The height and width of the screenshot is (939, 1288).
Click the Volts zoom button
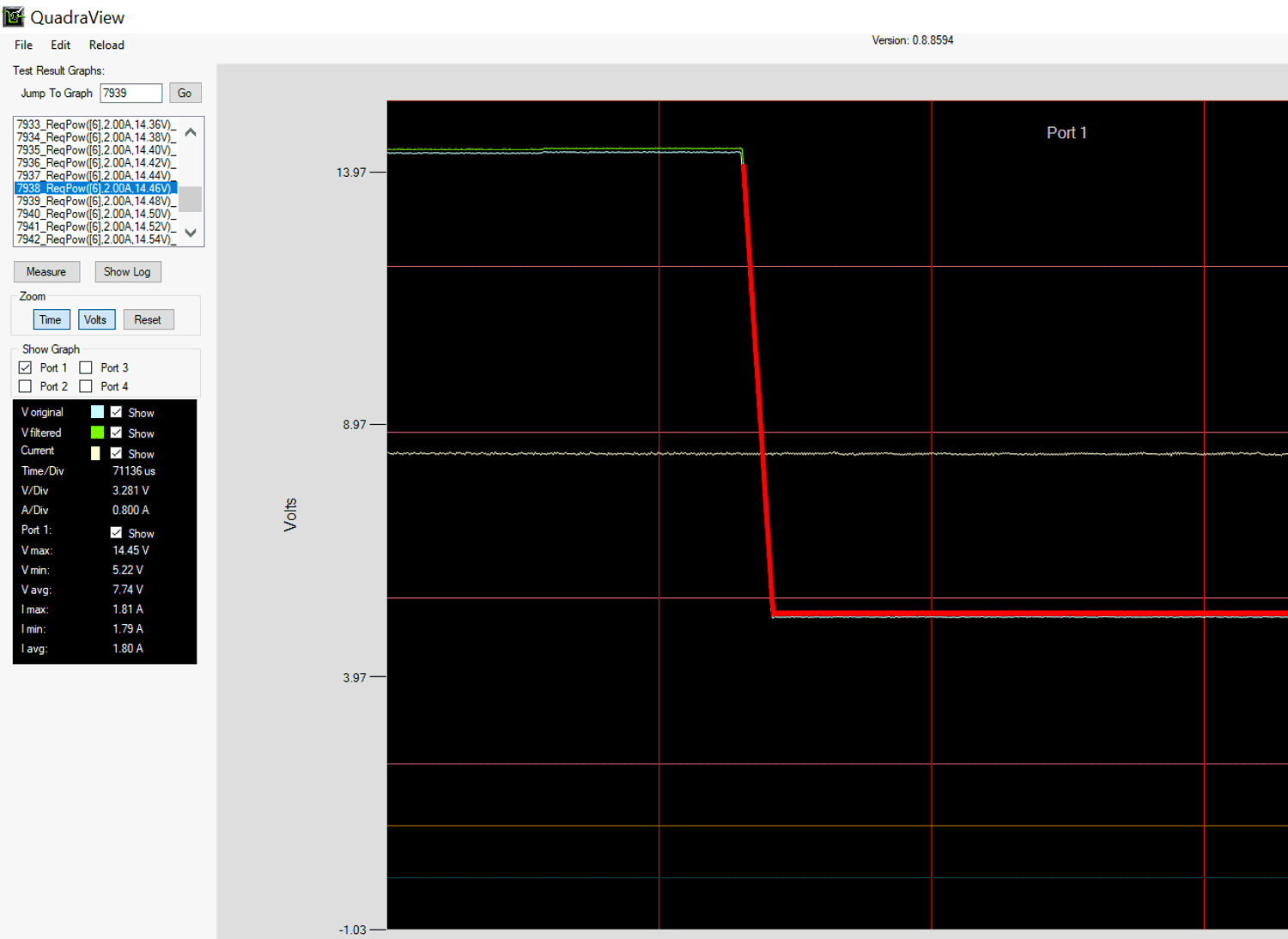point(96,318)
